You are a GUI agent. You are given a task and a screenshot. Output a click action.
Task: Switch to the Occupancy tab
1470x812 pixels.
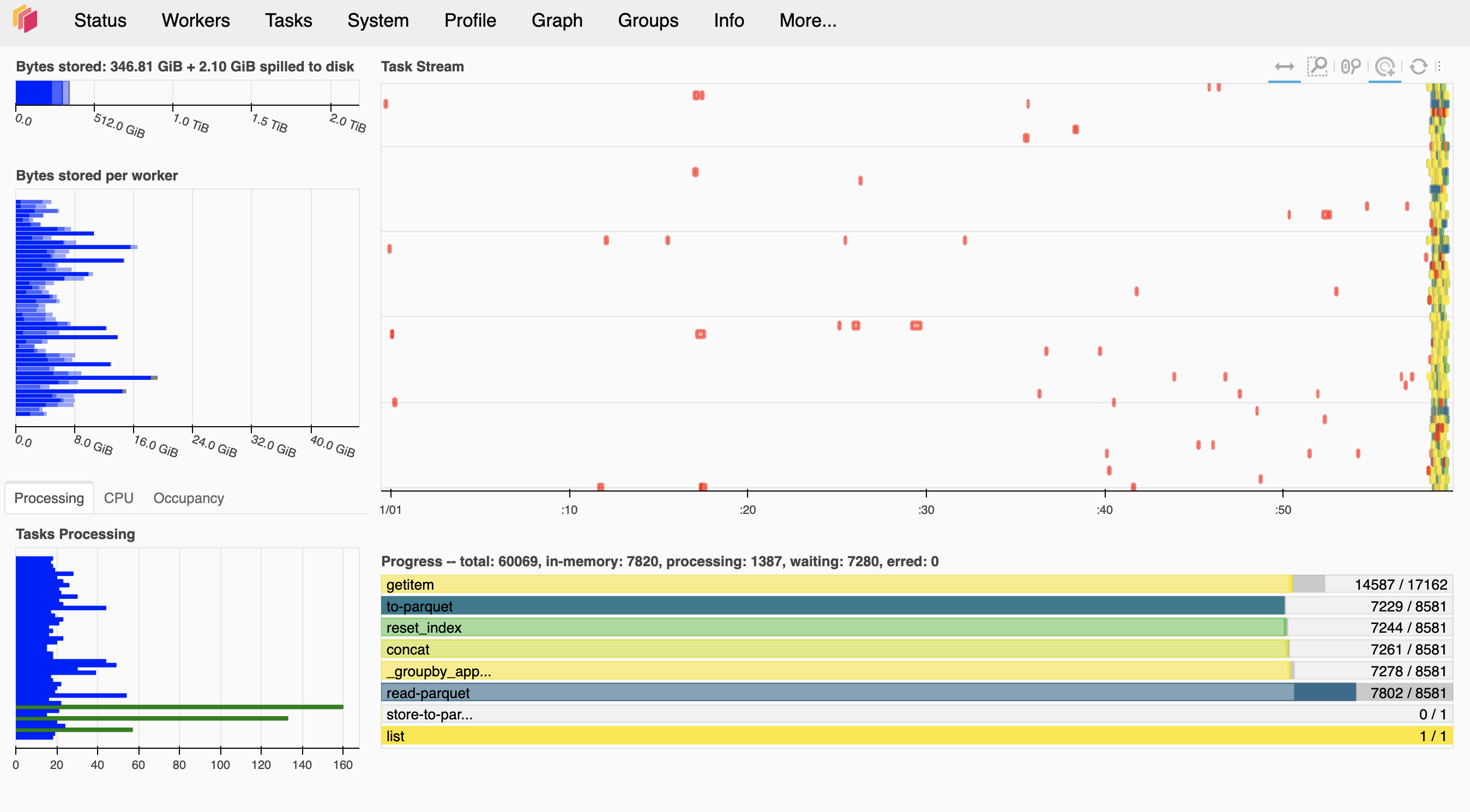(x=189, y=498)
